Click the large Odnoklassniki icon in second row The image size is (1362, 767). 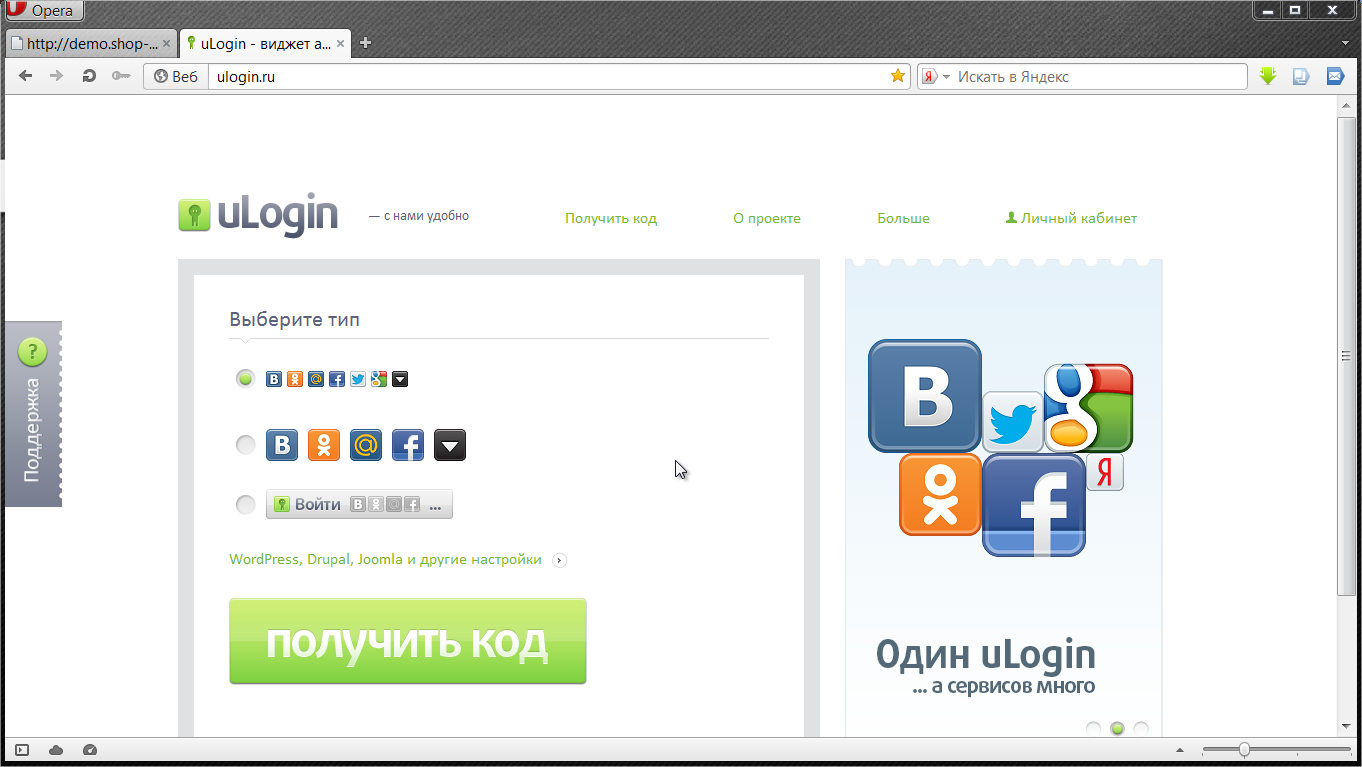pyautogui.click(x=324, y=445)
